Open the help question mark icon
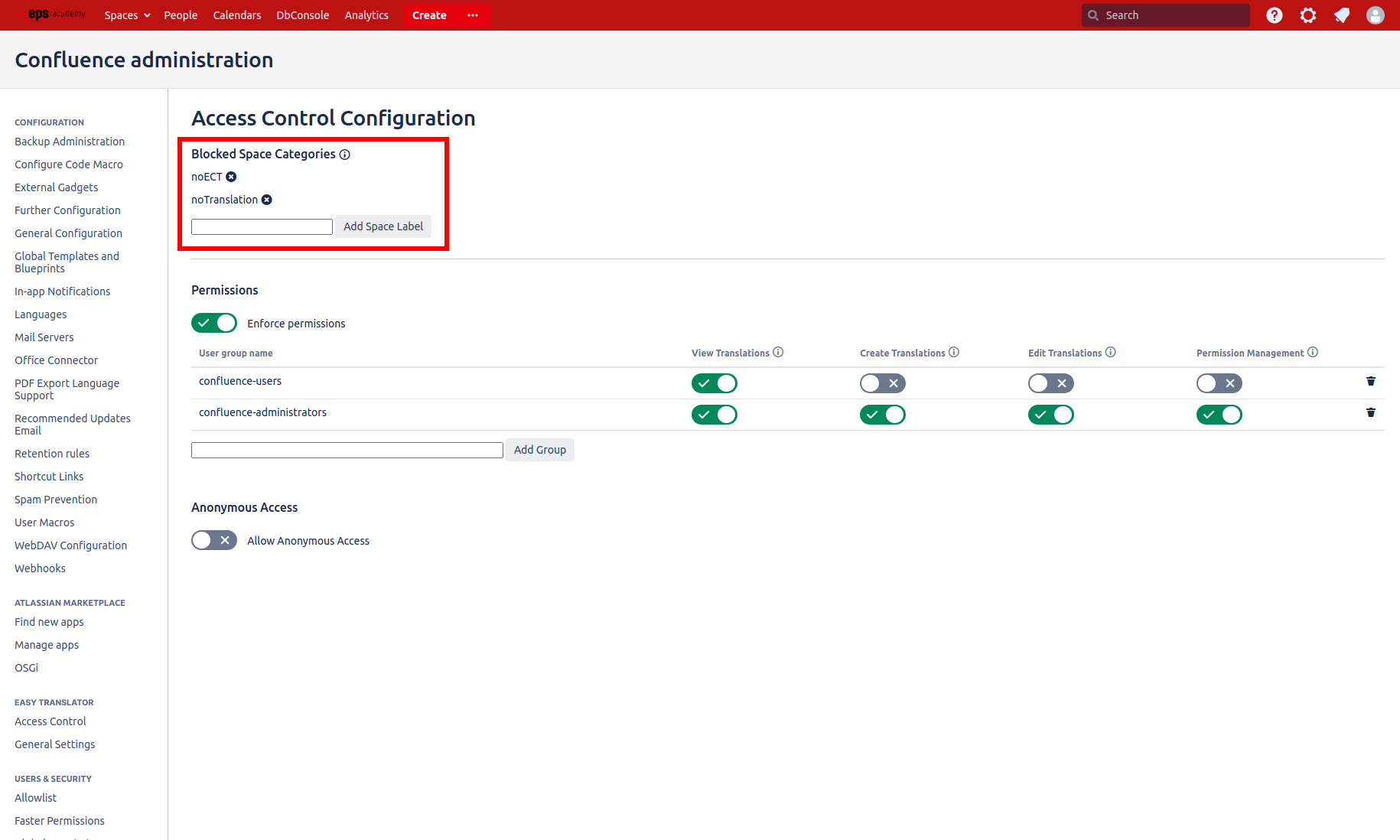Screen dimensions: 1400x840 [1274, 15]
